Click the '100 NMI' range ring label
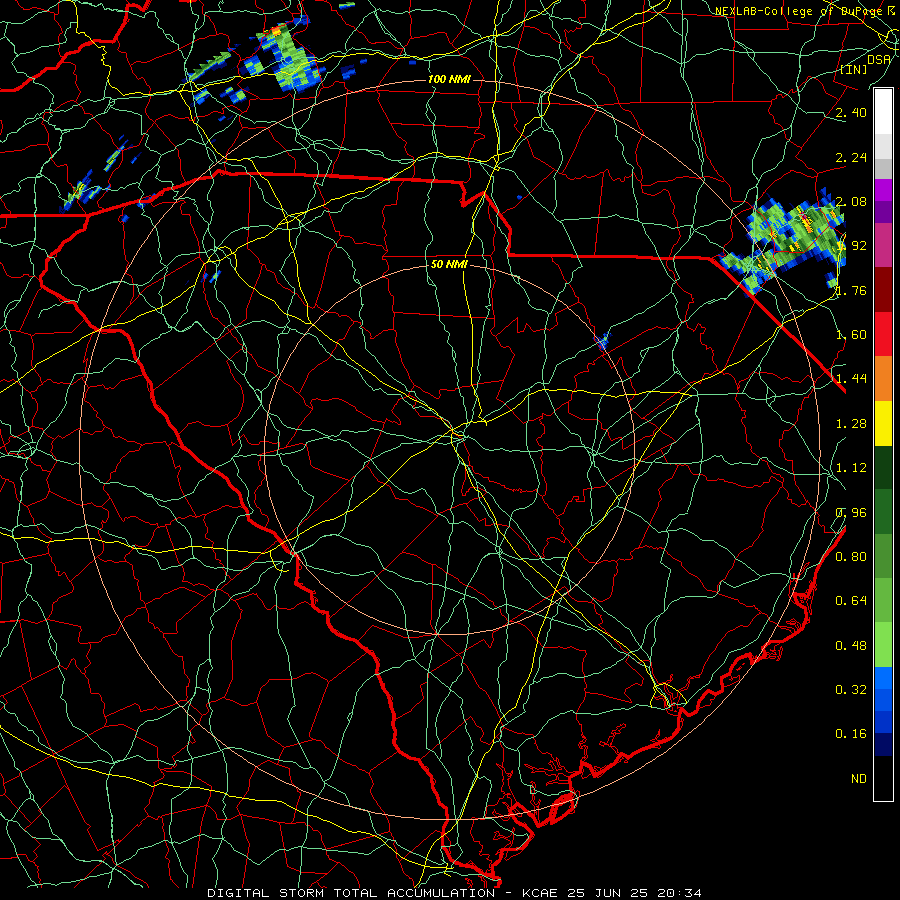The height and width of the screenshot is (900, 900). click(x=449, y=79)
